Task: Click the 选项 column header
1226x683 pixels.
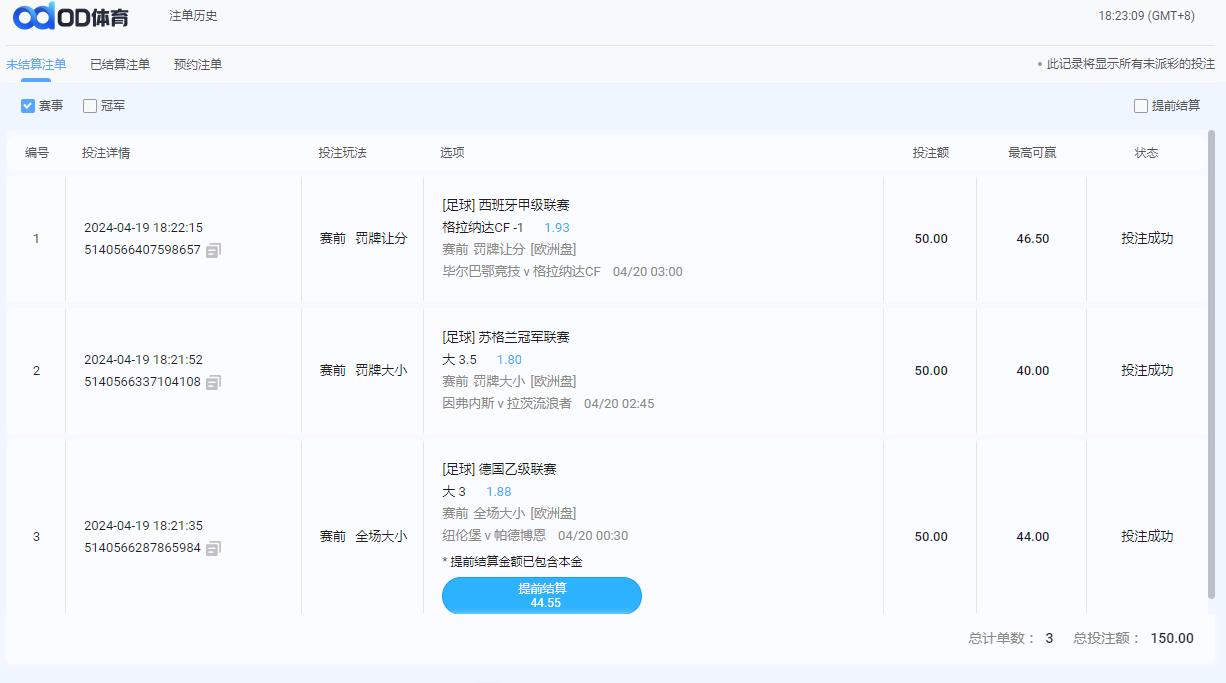Action: 452,153
